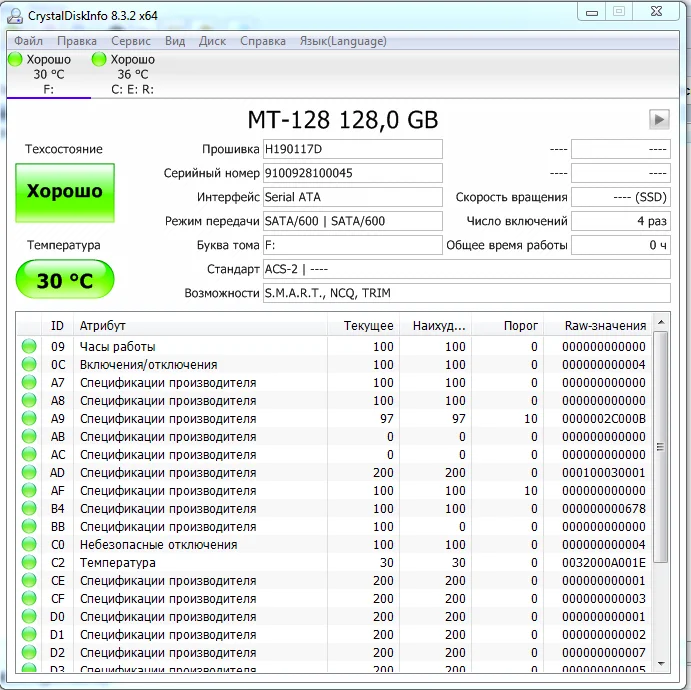Click the Стандарт field ACS-2
Screen dimensions: 691x690
467,269
